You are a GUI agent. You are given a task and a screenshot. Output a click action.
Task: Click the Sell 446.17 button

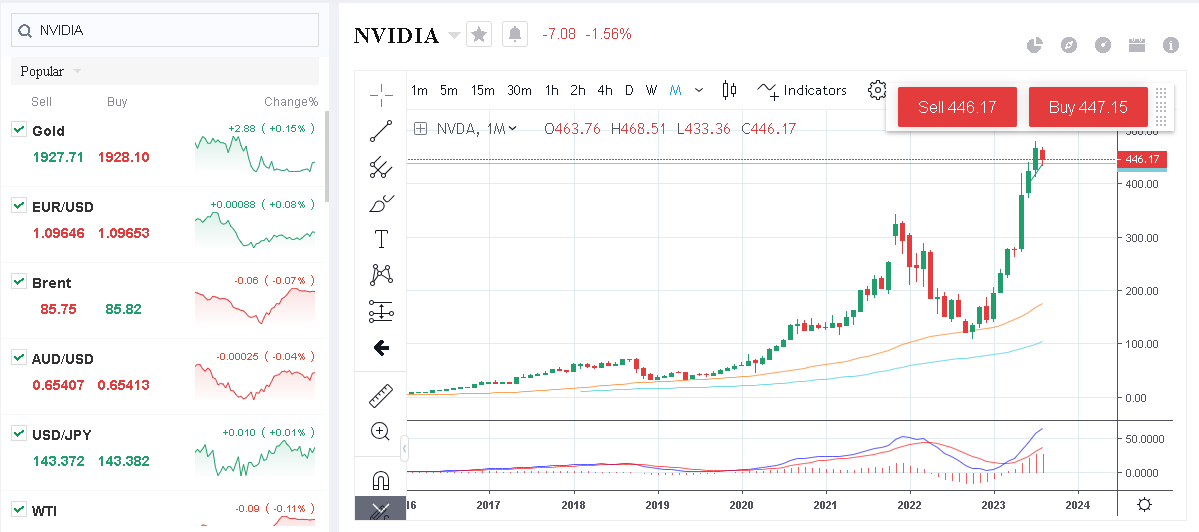(957, 107)
